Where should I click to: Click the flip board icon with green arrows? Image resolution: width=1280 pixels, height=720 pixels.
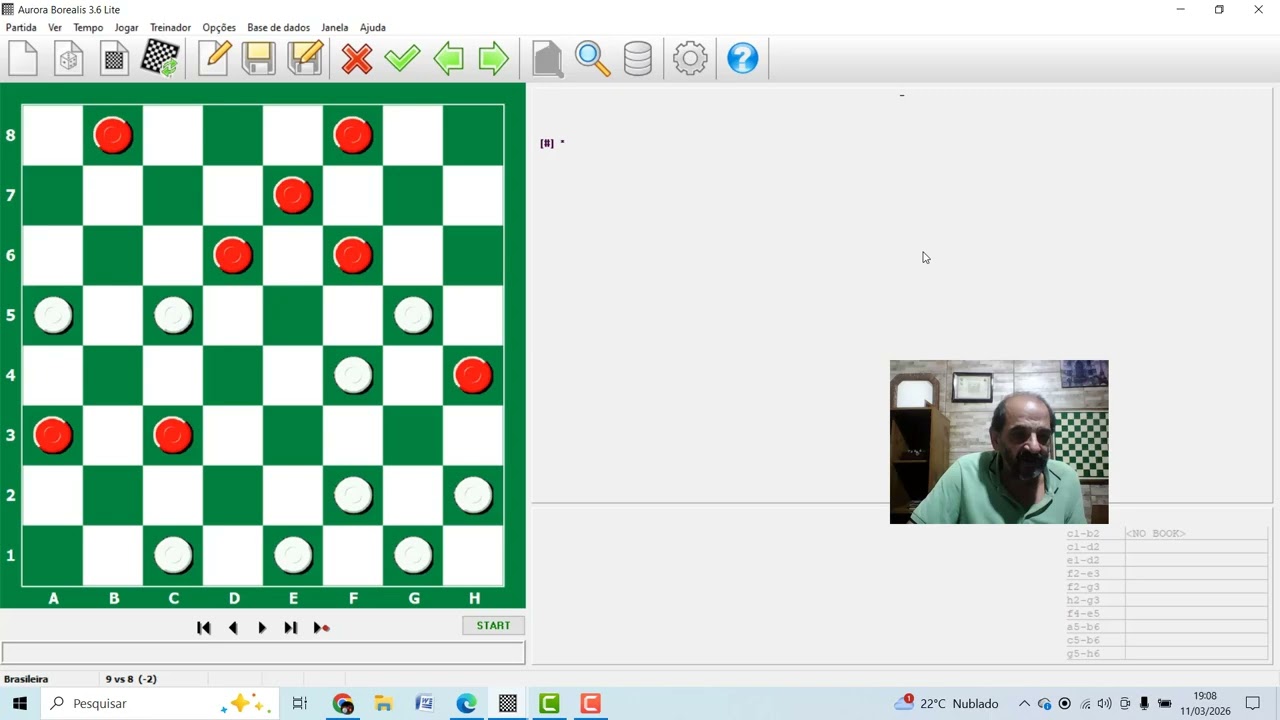pyautogui.click(x=160, y=59)
